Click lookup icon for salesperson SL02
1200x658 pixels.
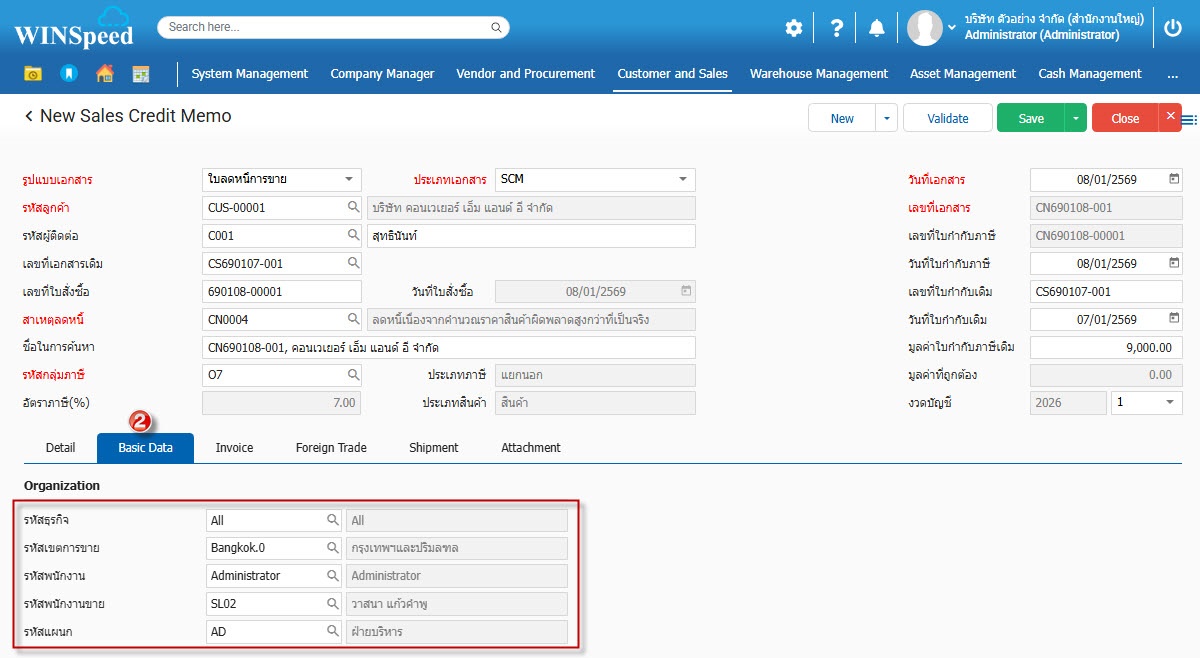tap(333, 604)
